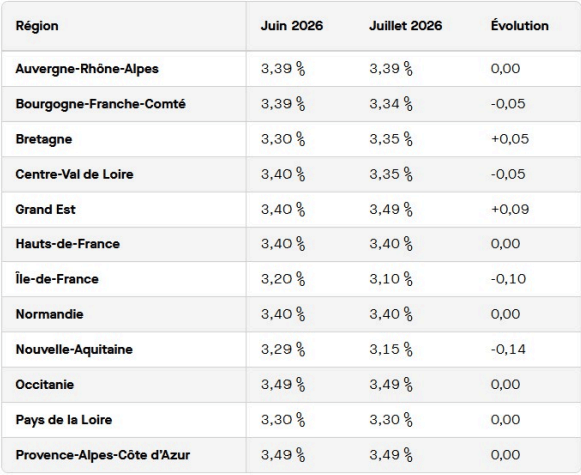Viewport: 581px width, 475px height.
Task: Select the Évolution column header
Action: 519,26
